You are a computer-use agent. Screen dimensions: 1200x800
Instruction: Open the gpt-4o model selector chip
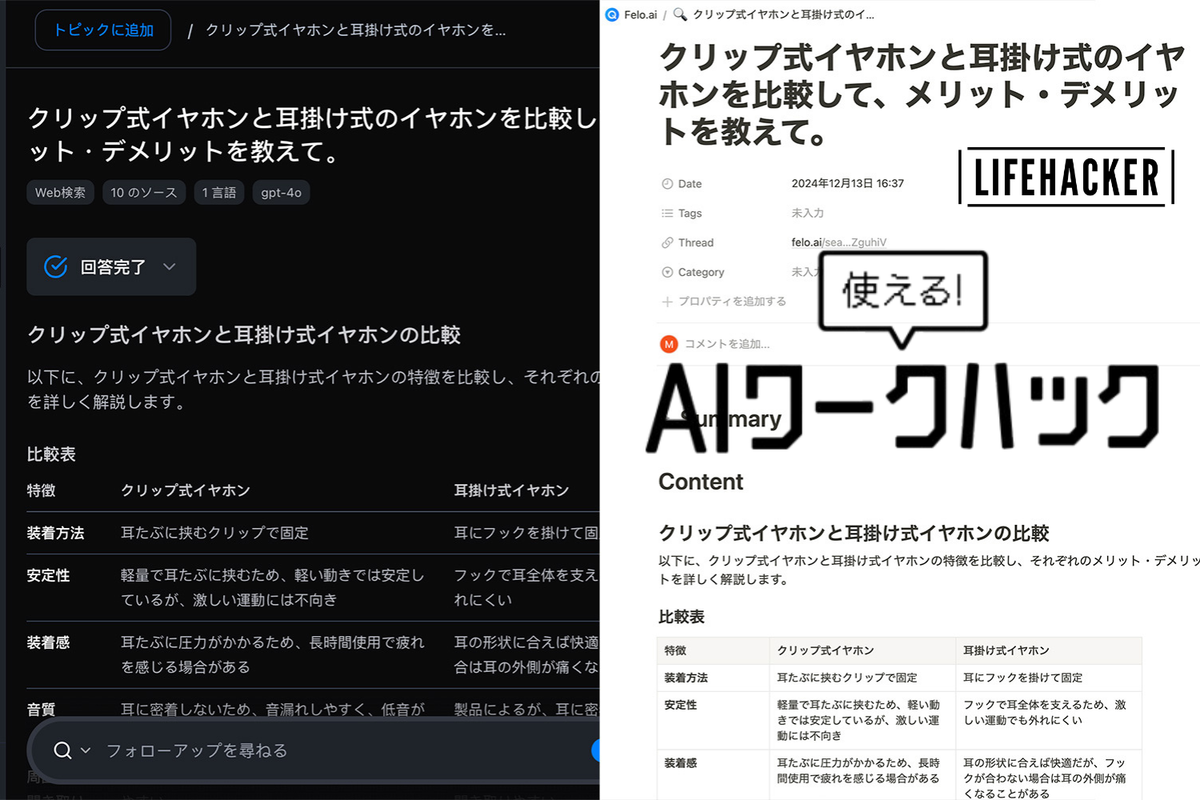280,192
